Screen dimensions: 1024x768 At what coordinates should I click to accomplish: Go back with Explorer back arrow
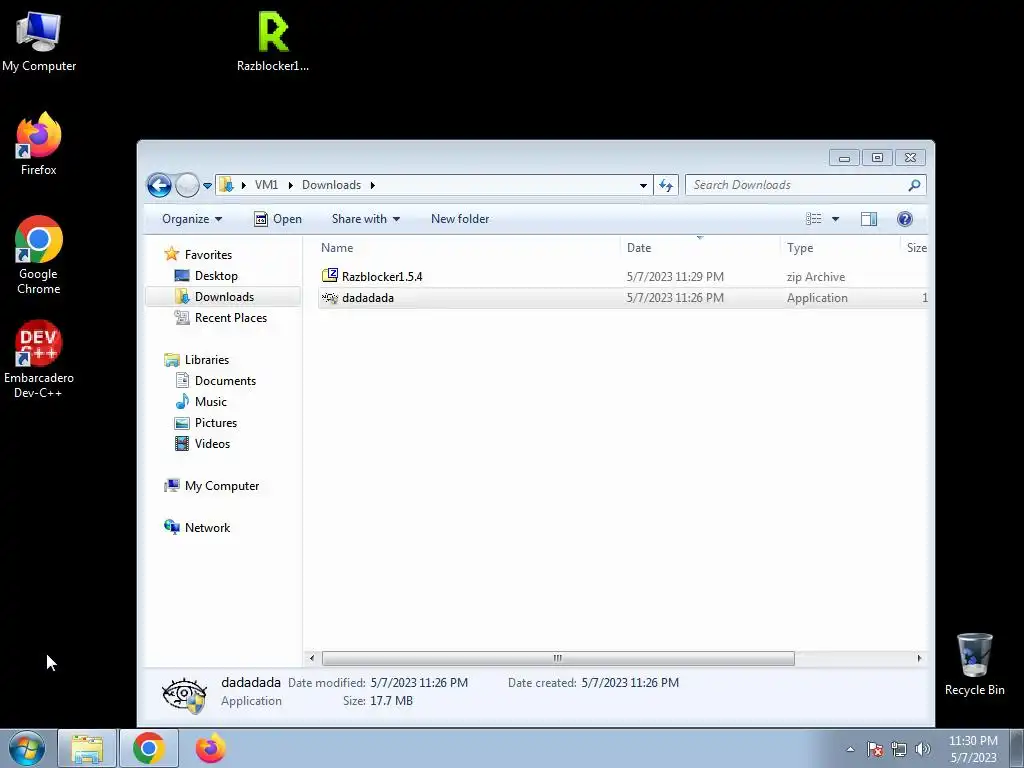coord(159,185)
